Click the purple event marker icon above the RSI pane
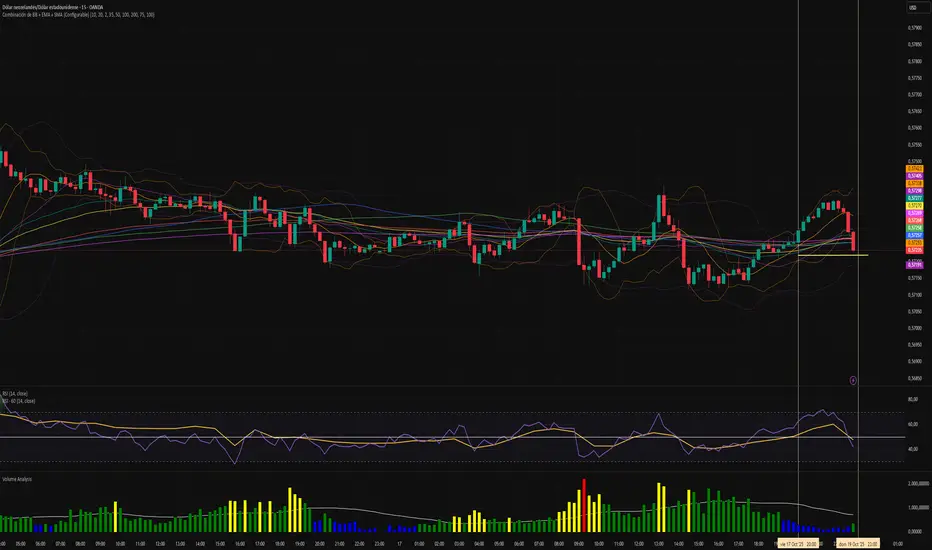 click(x=853, y=380)
